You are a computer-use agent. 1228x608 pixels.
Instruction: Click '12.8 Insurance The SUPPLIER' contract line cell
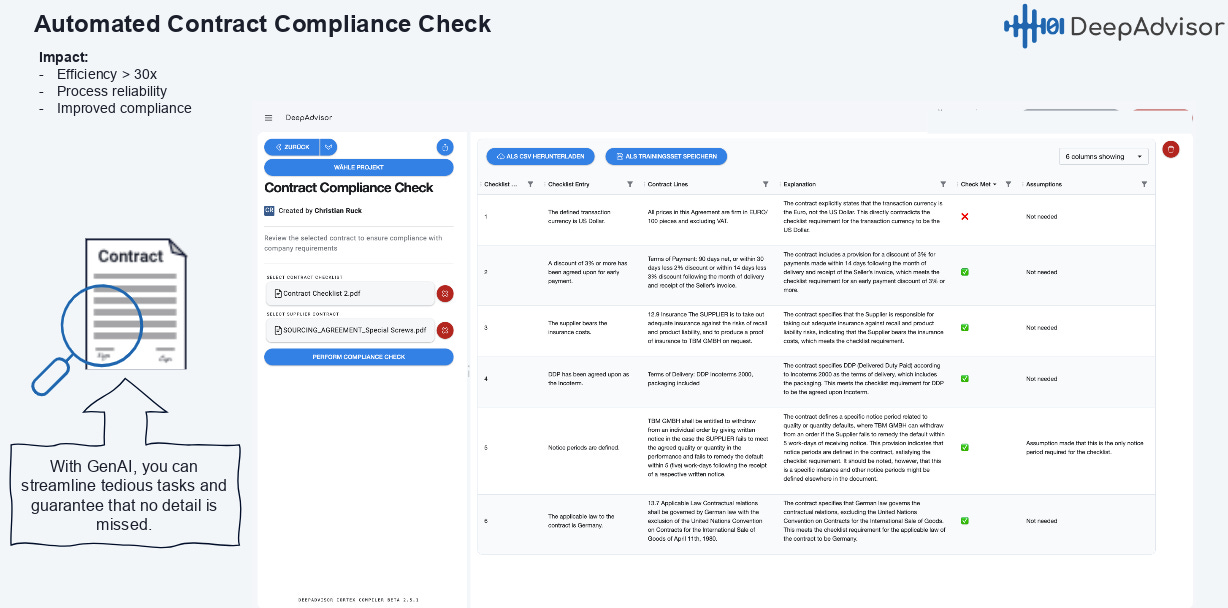tap(706, 327)
